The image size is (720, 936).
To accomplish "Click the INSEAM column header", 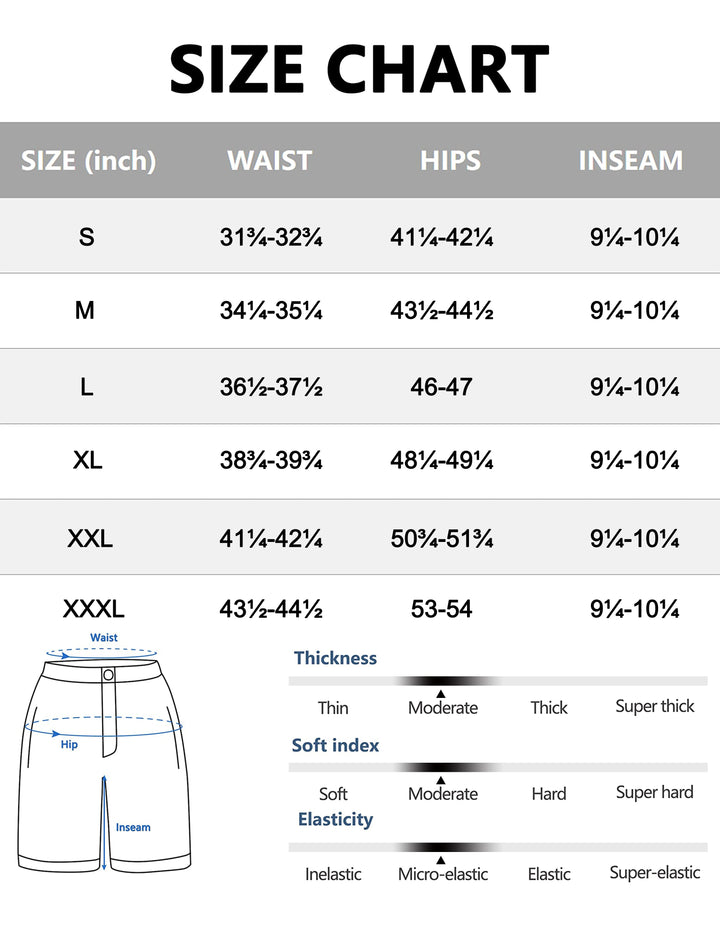I will [630, 160].
